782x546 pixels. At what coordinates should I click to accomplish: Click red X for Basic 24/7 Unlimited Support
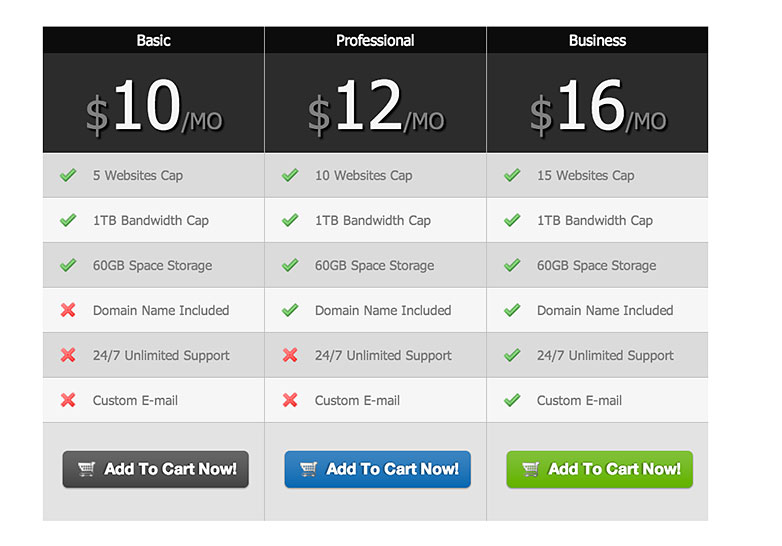68,355
